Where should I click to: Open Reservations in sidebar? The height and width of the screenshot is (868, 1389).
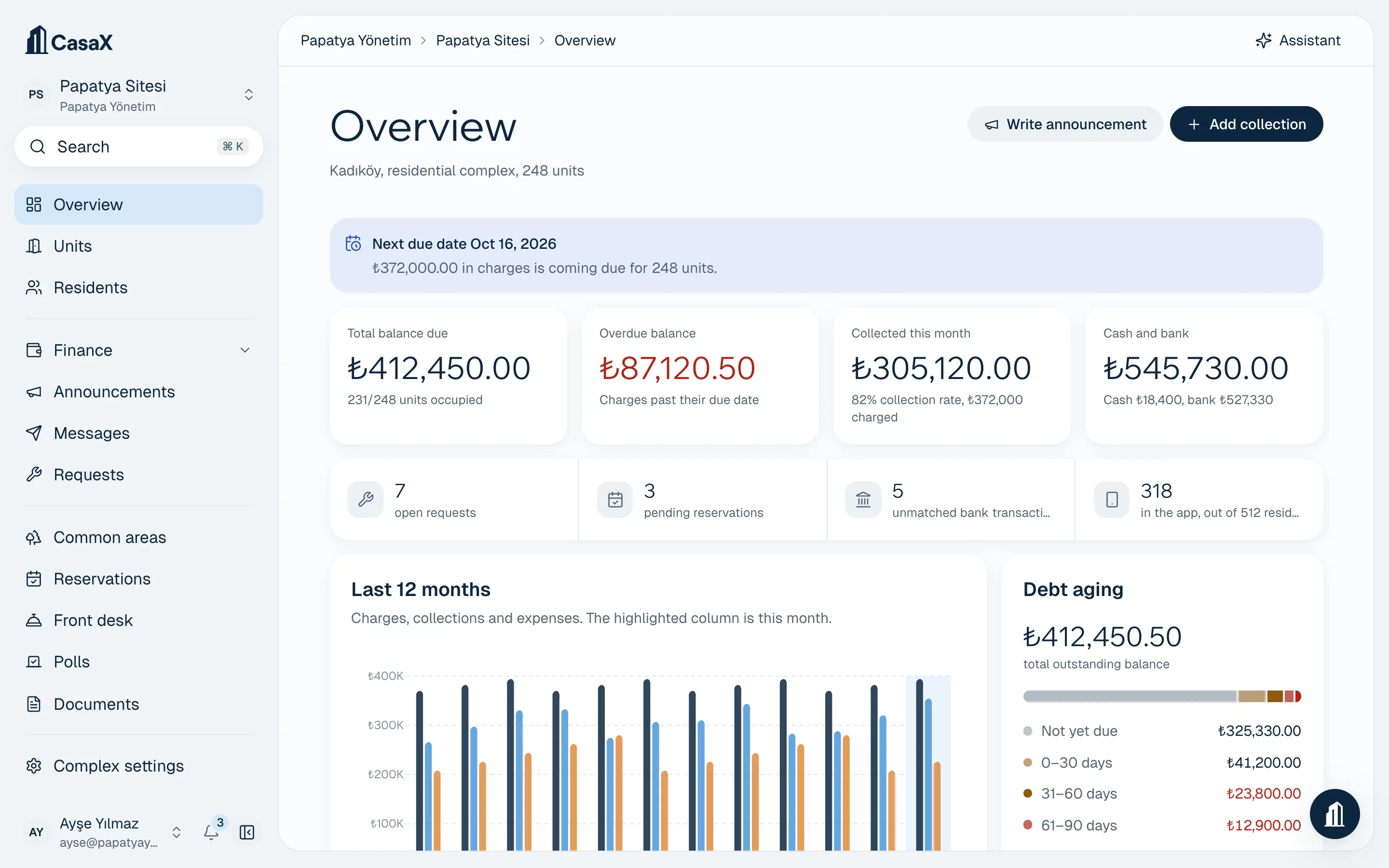[x=139, y=579]
